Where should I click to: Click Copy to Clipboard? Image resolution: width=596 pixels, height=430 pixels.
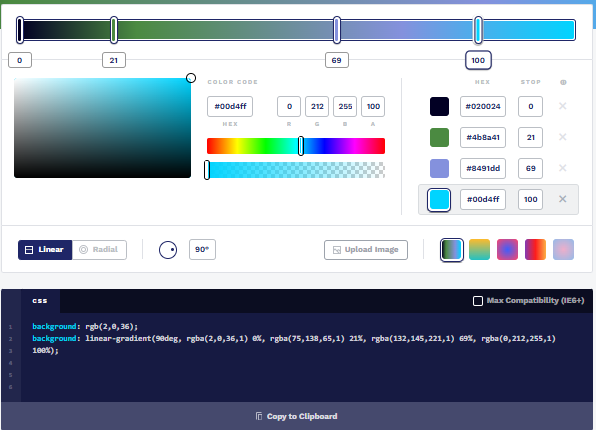[296, 416]
